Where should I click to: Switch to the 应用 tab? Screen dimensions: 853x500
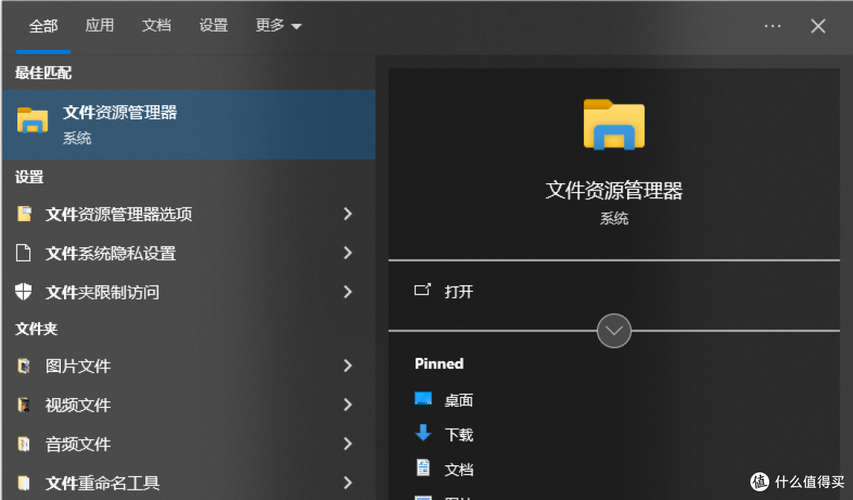click(100, 26)
